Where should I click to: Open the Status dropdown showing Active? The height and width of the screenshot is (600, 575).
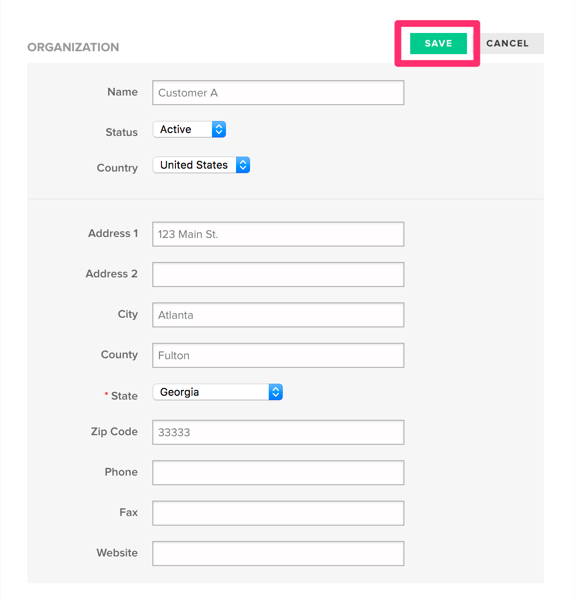point(189,129)
